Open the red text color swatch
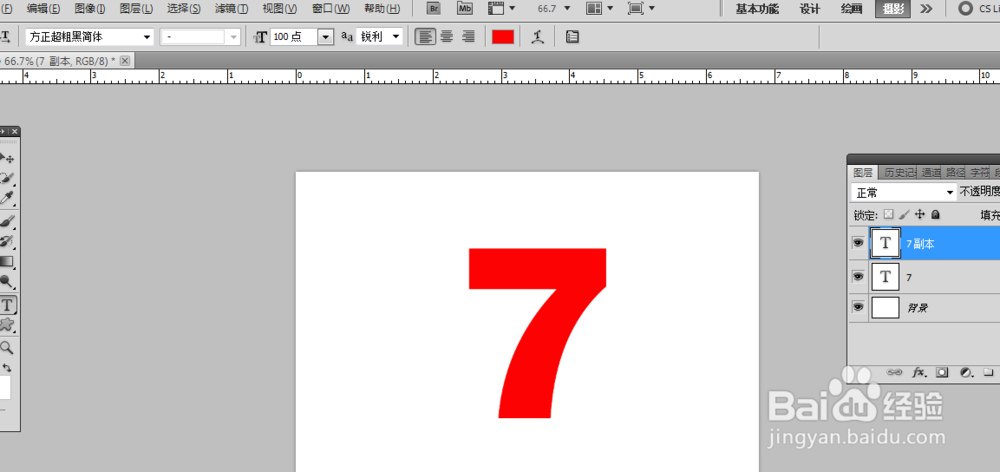Screen dimensions: 1000x472 (503, 37)
